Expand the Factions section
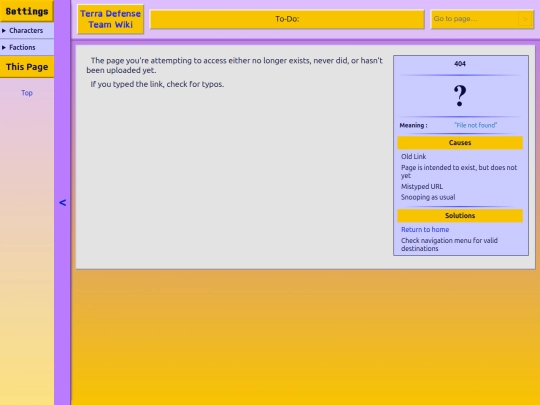 (27, 48)
